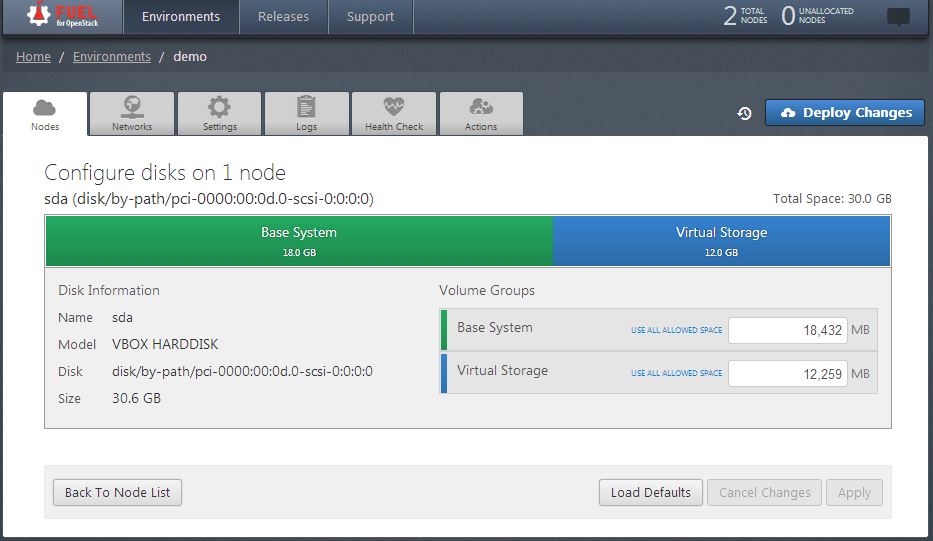Click the globe icon on Networks tab

click(132, 107)
